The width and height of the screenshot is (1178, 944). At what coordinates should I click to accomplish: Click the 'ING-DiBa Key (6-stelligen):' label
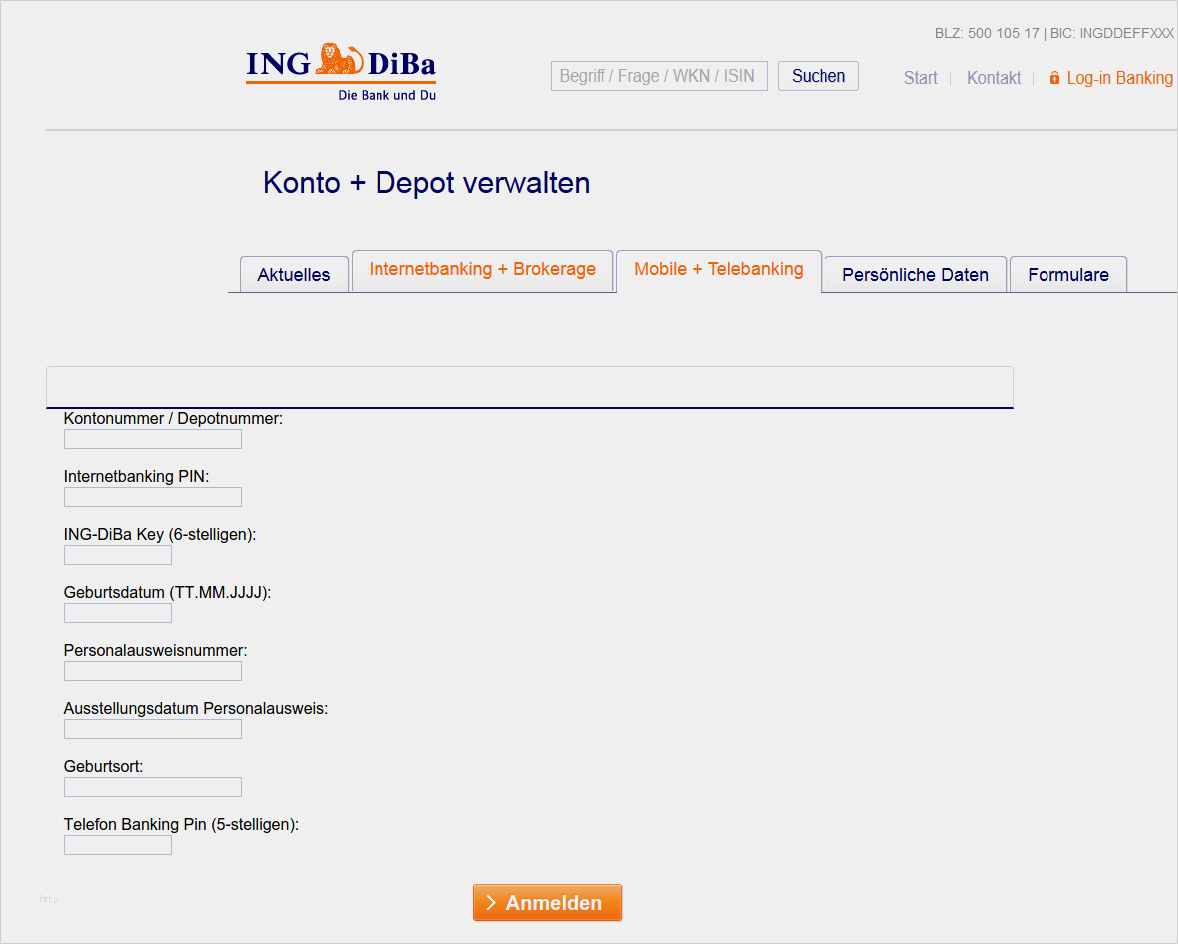(160, 534)
